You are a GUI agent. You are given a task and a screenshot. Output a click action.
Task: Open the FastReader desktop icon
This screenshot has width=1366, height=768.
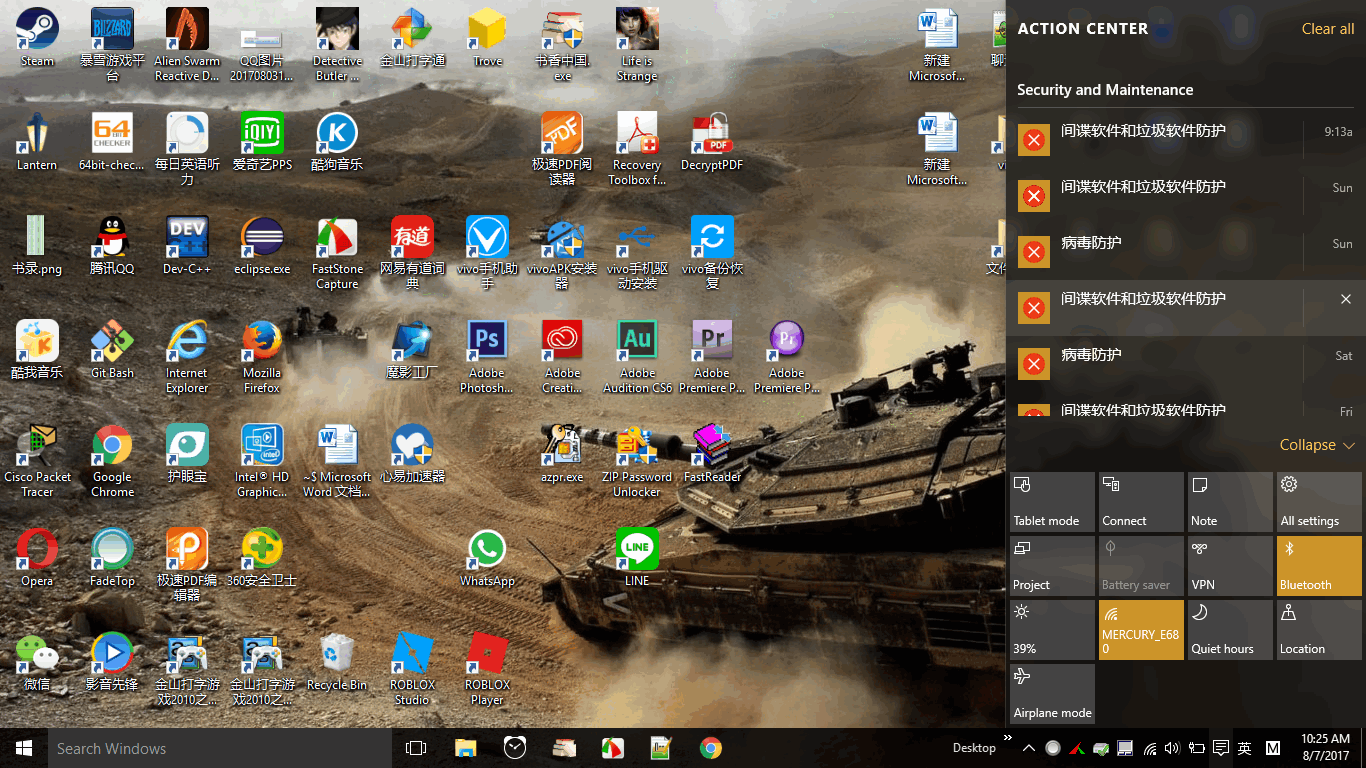712,454
